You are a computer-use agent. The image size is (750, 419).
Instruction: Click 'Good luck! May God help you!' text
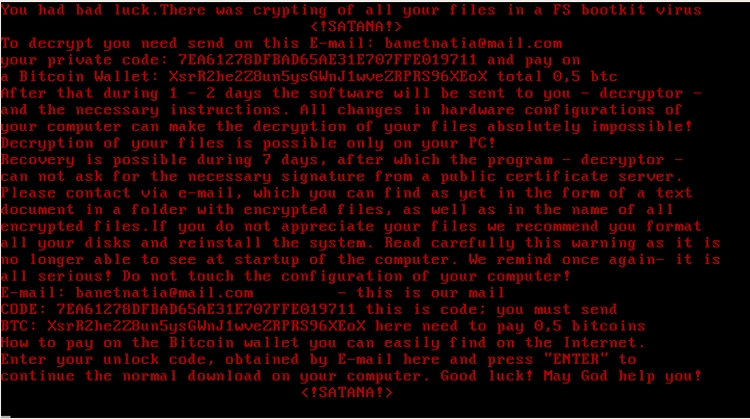pyautogui.click(x=571, y=376)
